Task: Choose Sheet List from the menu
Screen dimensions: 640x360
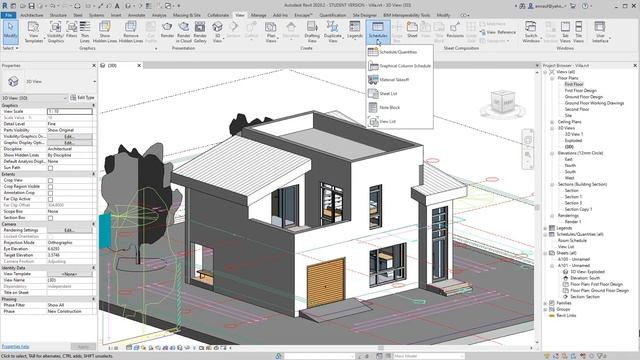Action: click(399, 93)
